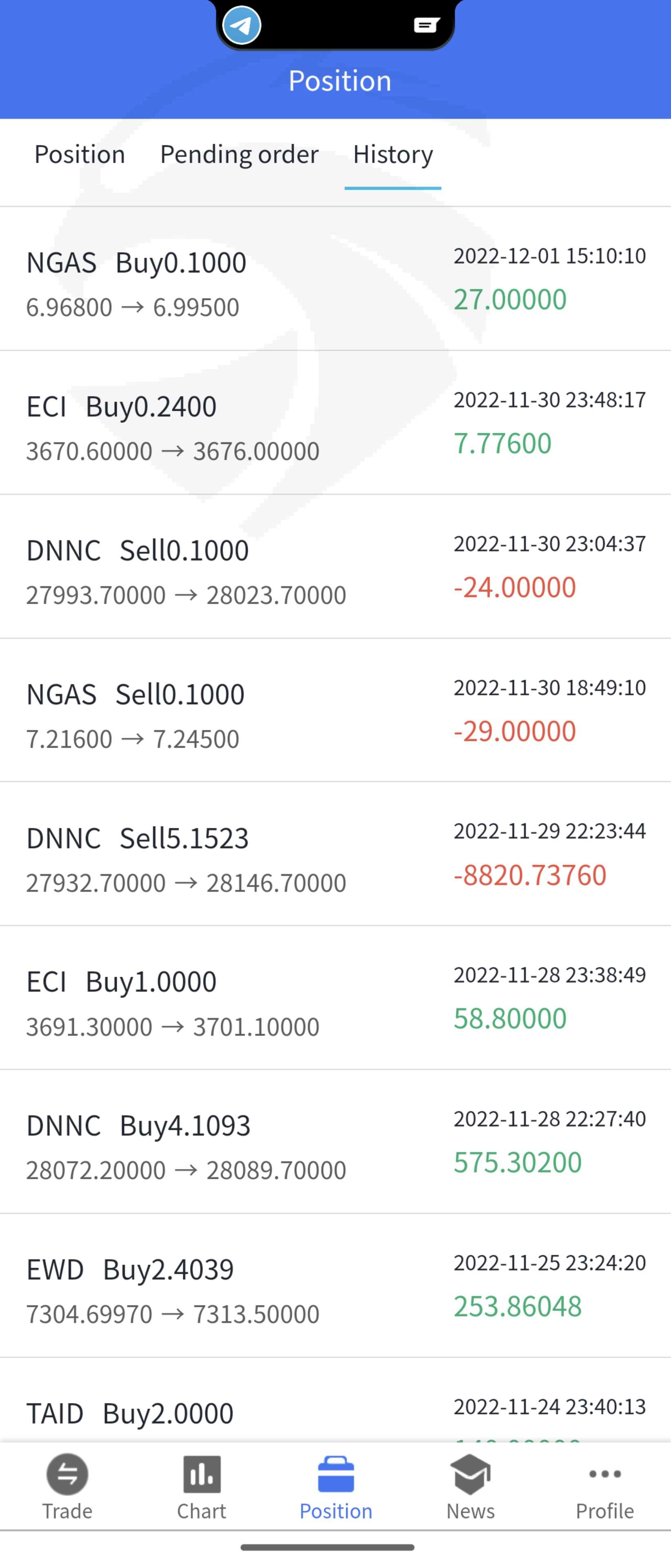Tap the Telegram icon in the status pill
The width and height of the screenshot is (671, 1568).
242,26
